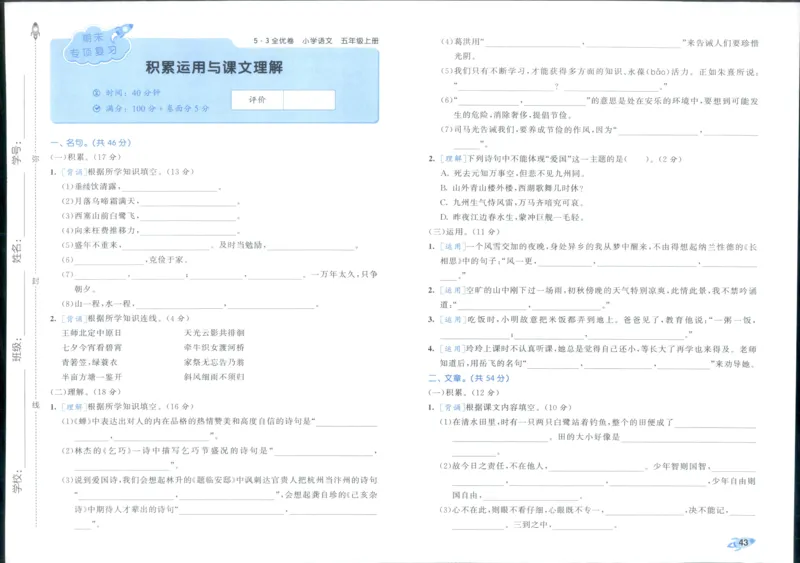800x563 pixels.
Task: Click the matching item 牵牛织女渡河桥
Action: 214,348
